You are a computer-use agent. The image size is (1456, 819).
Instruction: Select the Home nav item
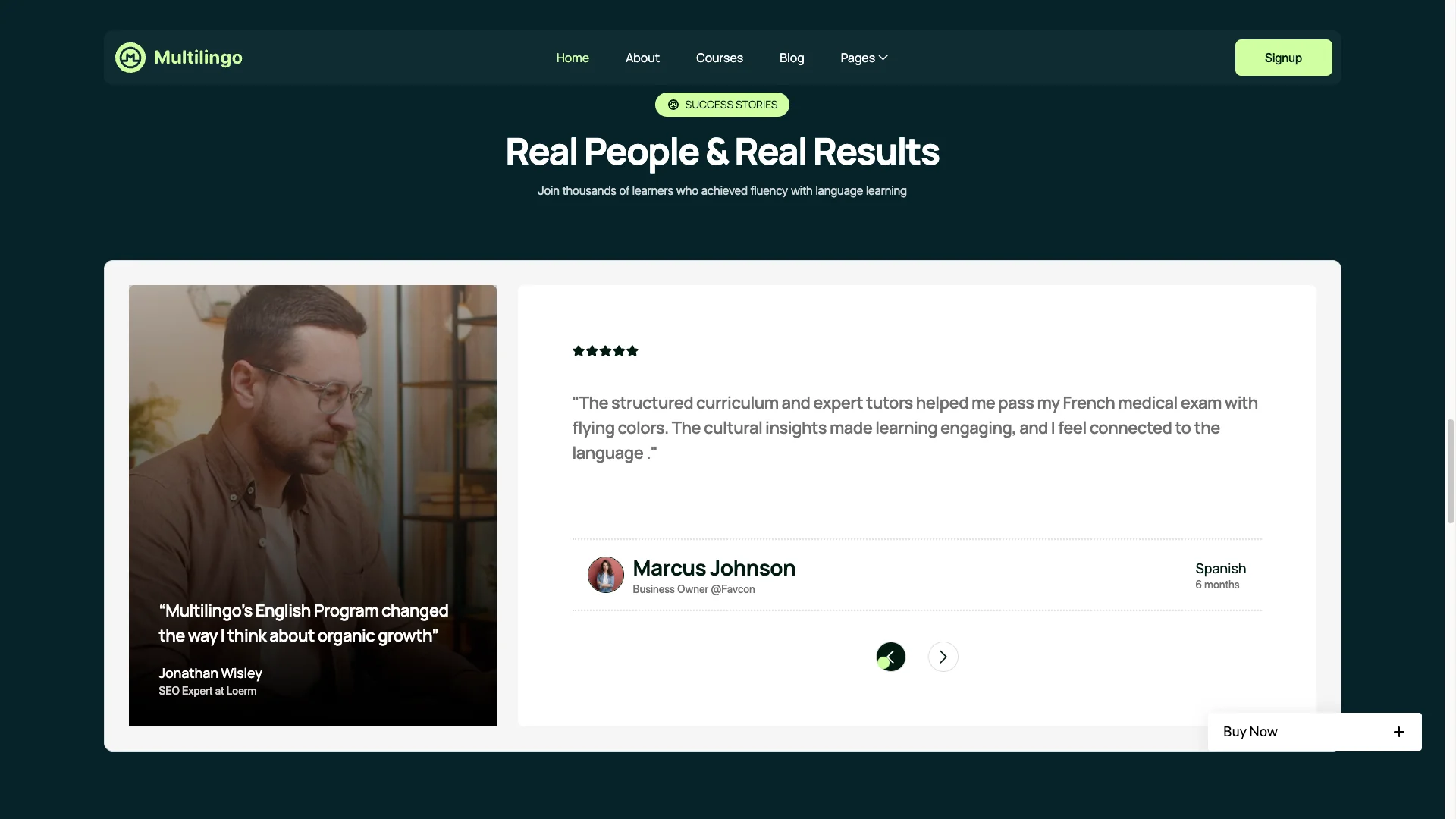[x=573, y=58]
